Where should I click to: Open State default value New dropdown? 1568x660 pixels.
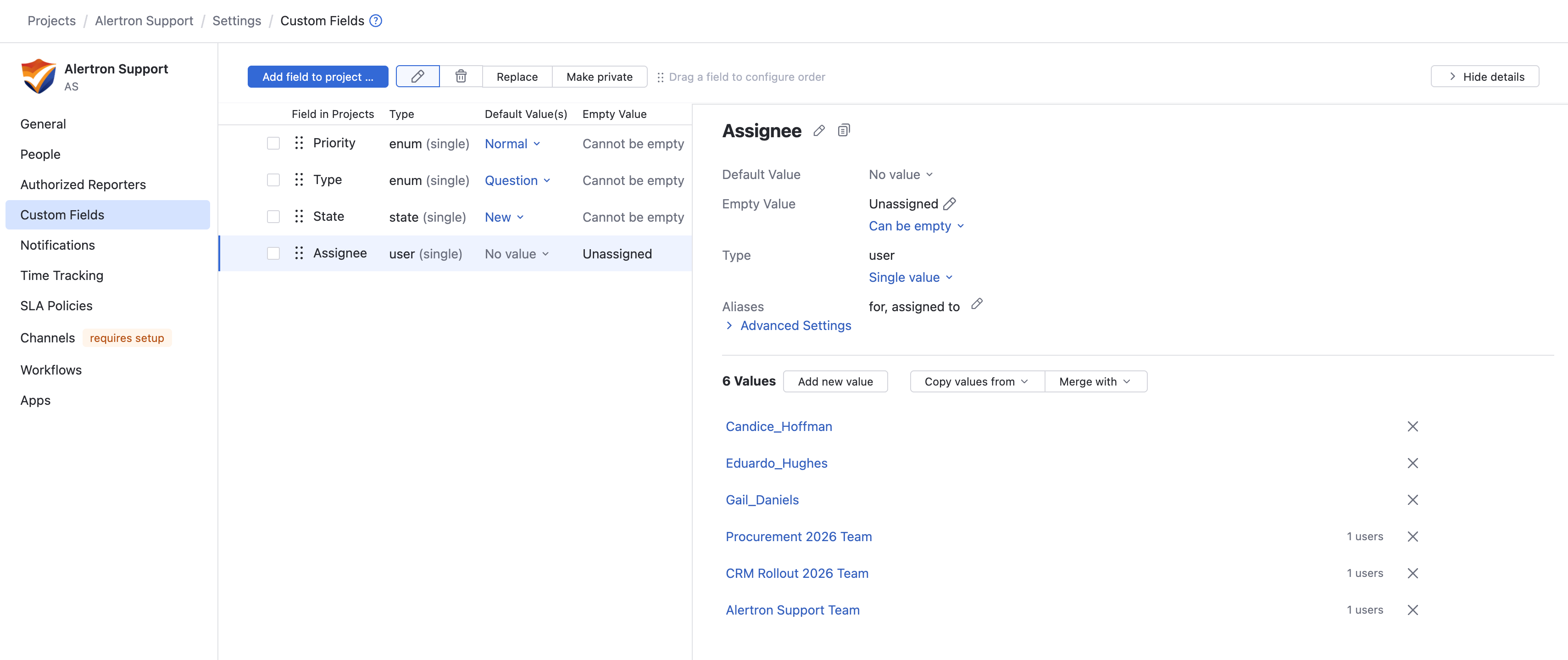504,218
